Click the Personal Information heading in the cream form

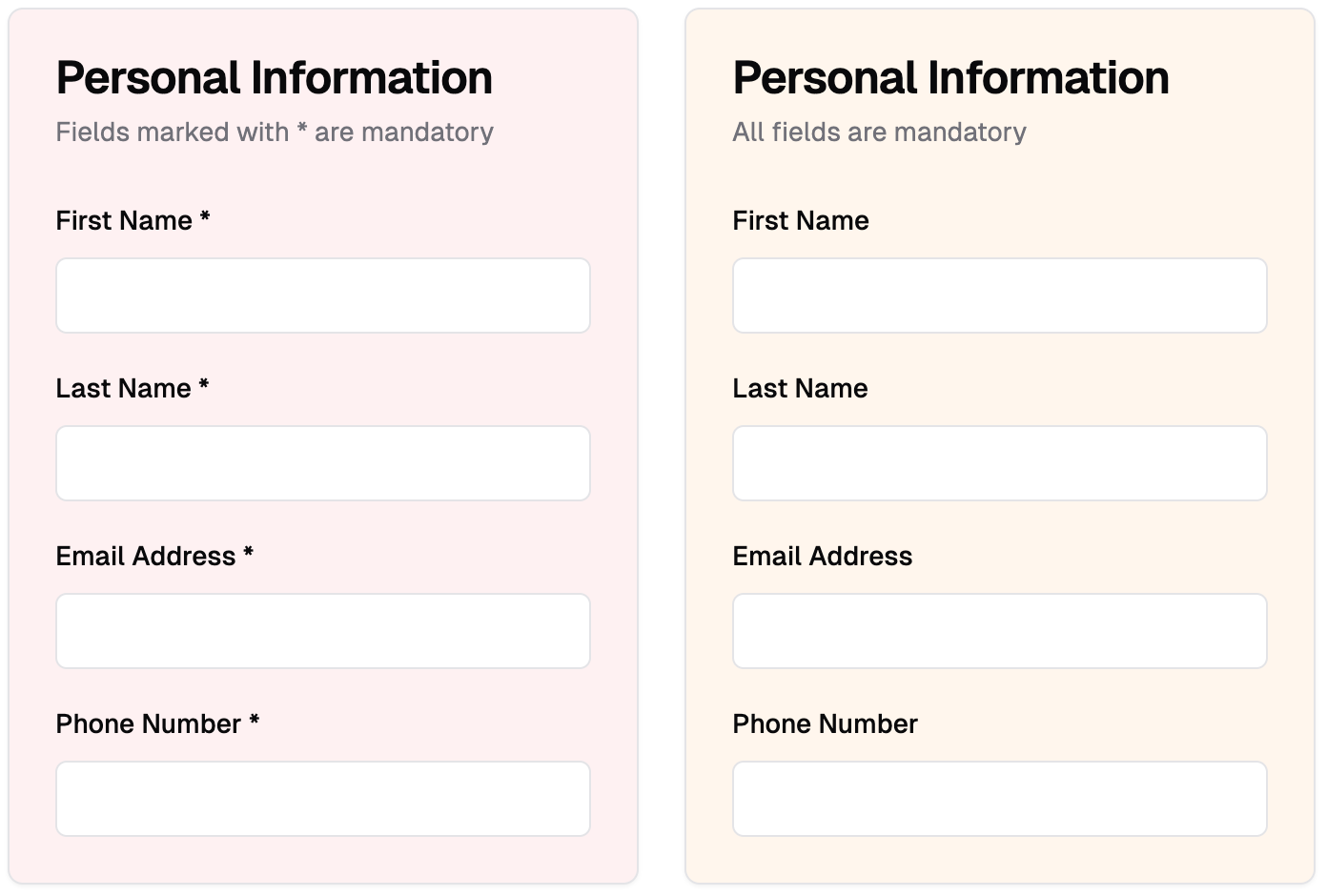[x=950, y=78]
